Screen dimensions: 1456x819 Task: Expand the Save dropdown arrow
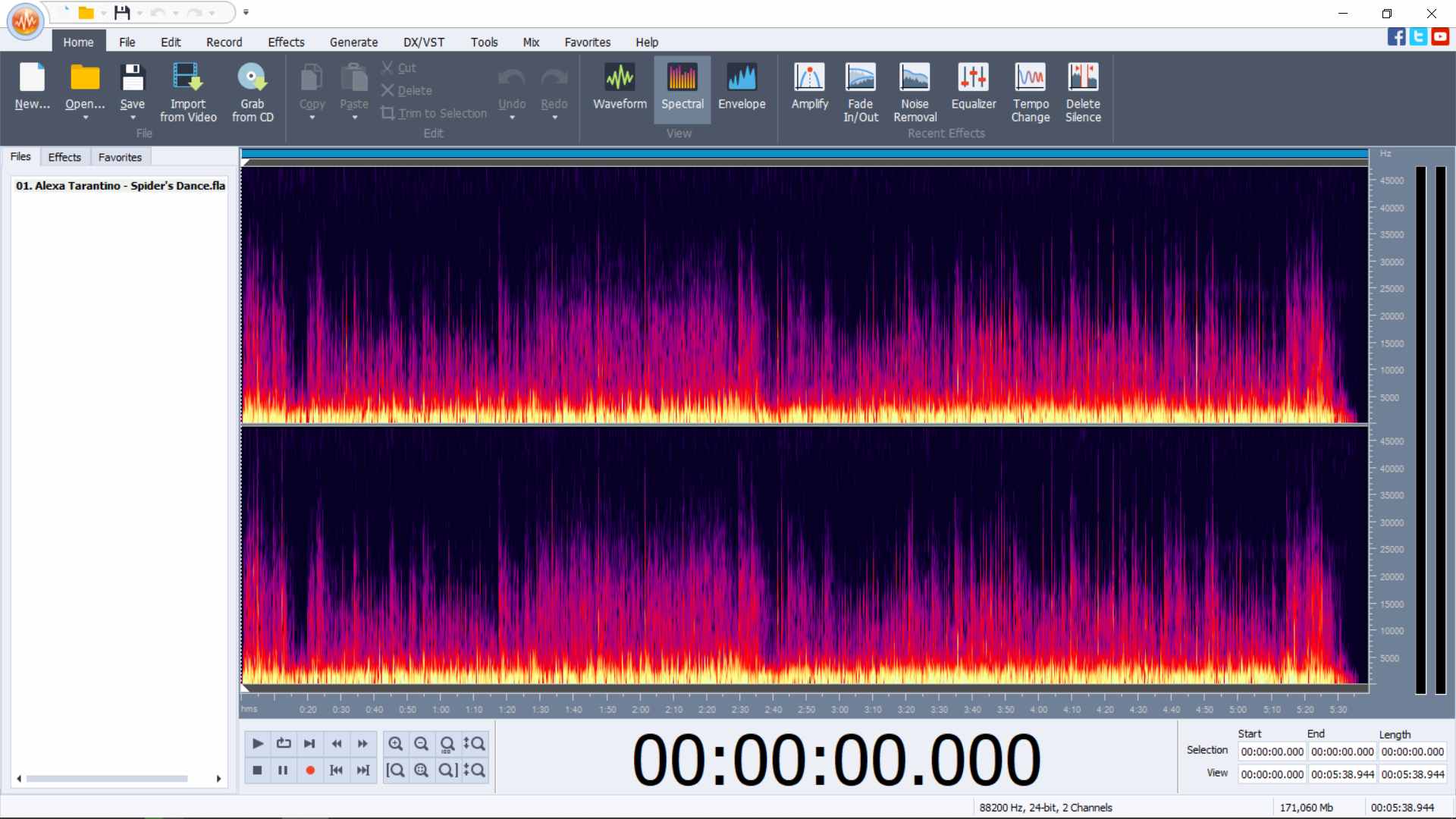pyautogui.click(x=132, y=118)
